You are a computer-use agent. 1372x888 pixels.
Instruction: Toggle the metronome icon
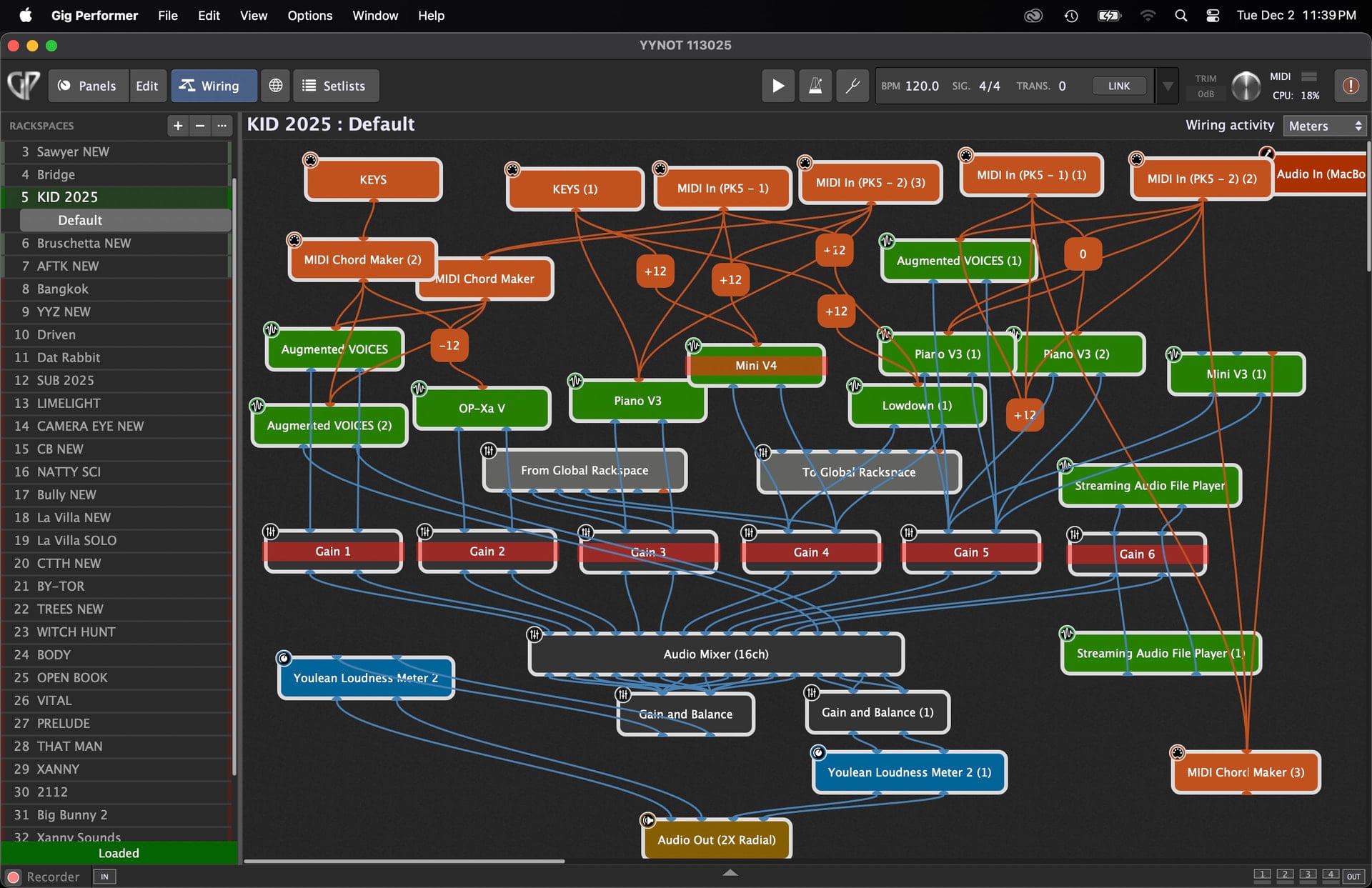tap(815, 86)
